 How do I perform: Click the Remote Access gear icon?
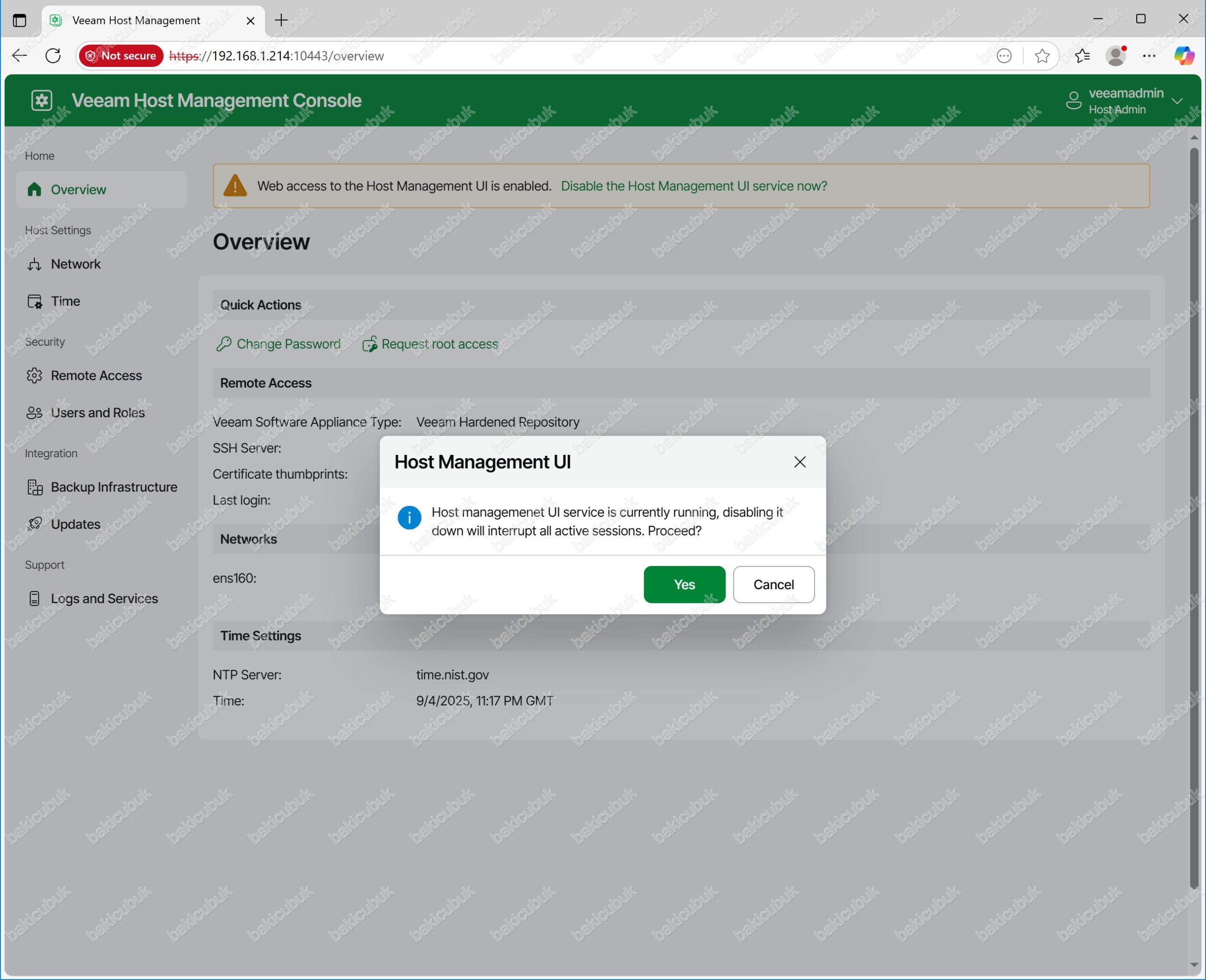click(x=34, y=375)
